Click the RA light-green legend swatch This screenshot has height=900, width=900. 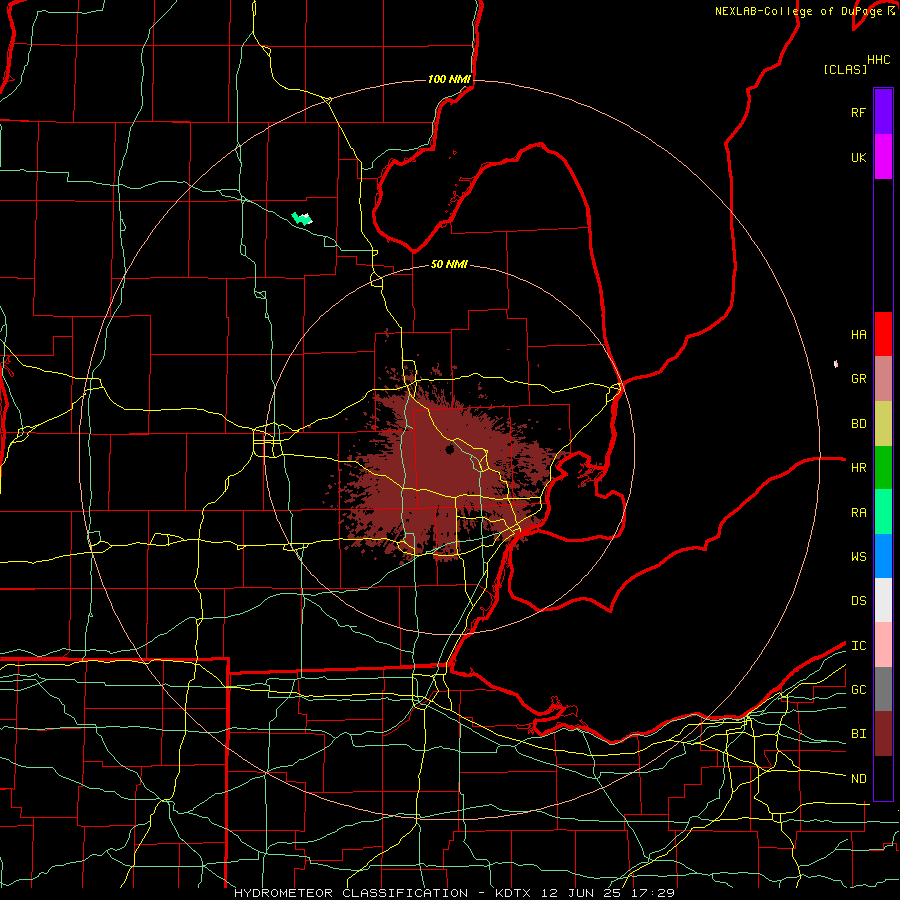(x=883, y=512)
